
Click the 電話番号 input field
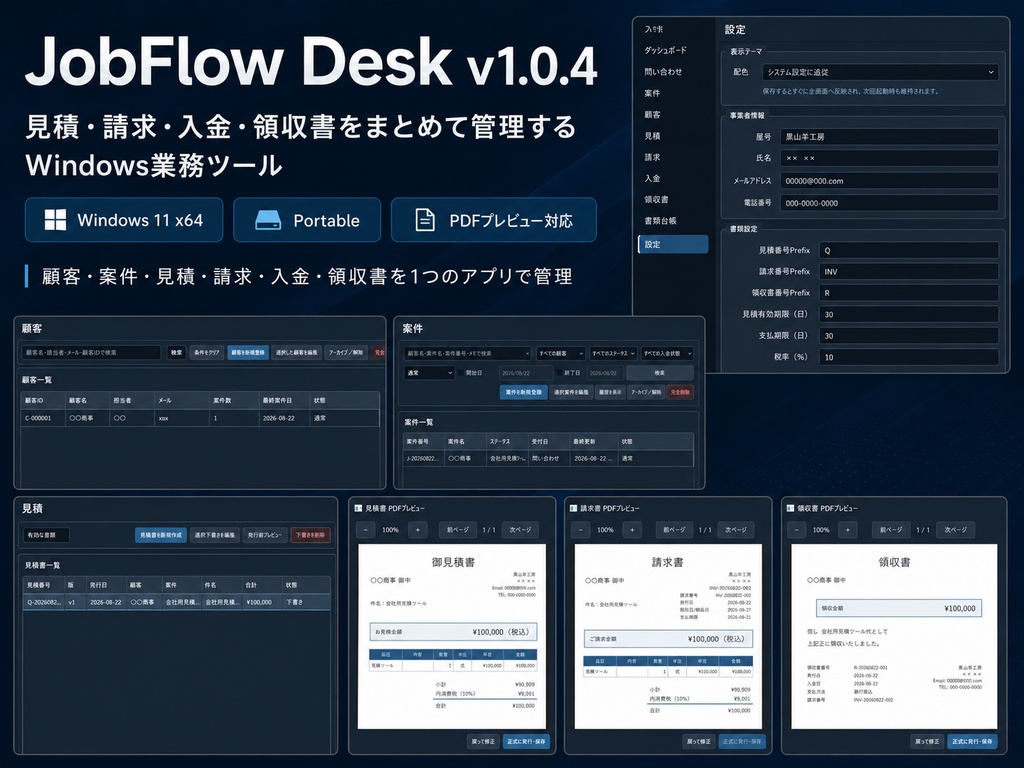(889, 203)
